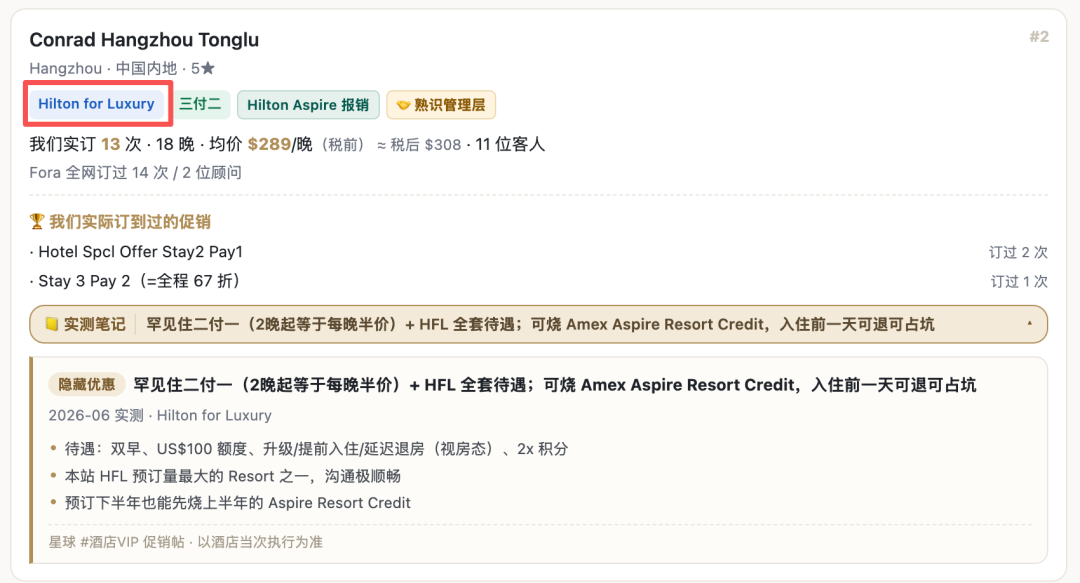Click the Hilton for Luxury tag
The width and height of the screenshot is (1080, 583).
(x=96, y=104)
